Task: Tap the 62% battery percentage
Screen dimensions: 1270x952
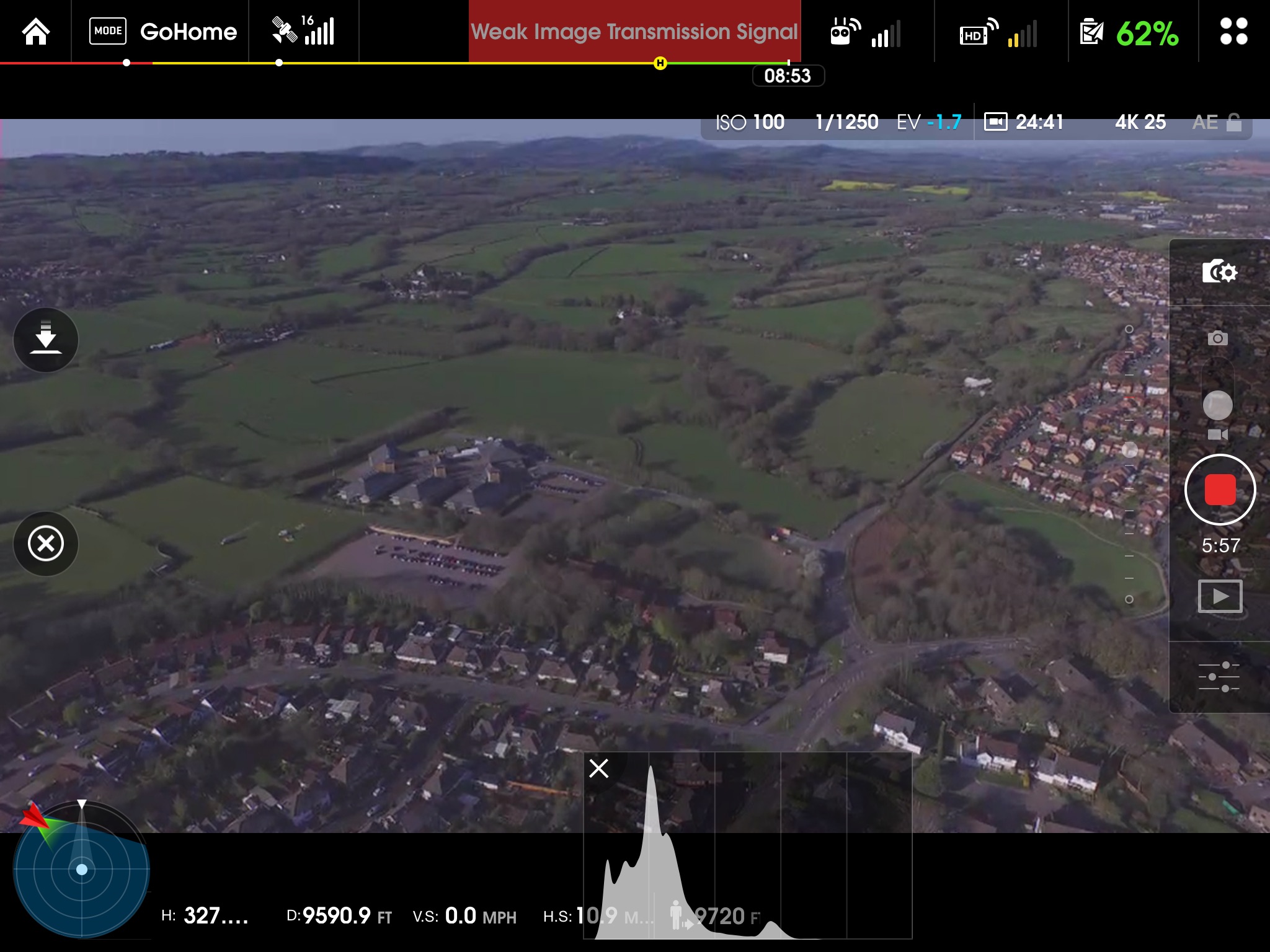Action: tap(1147, 33)
